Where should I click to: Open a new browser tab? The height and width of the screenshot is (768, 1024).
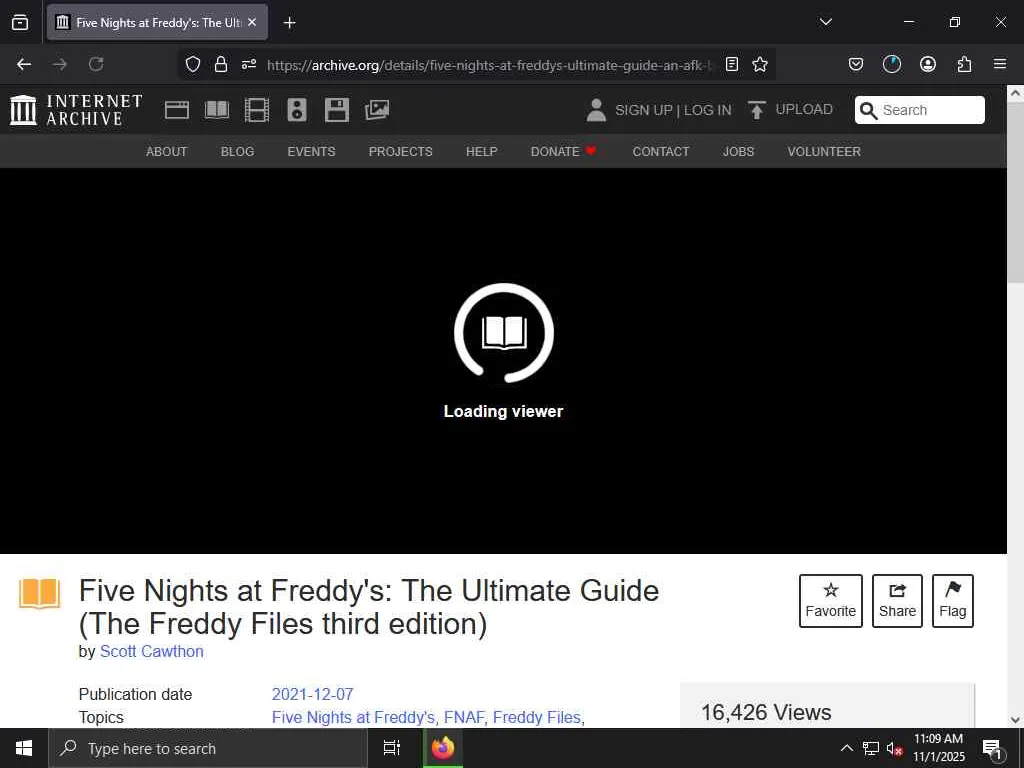(x=289, y=23)
